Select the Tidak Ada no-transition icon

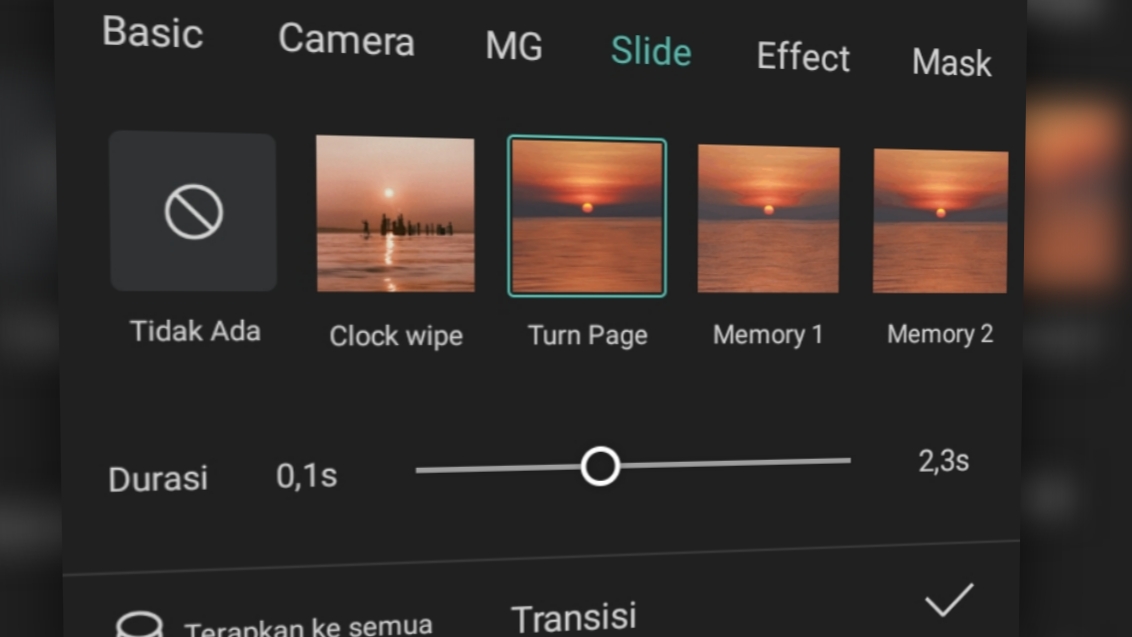click(193, 212)
